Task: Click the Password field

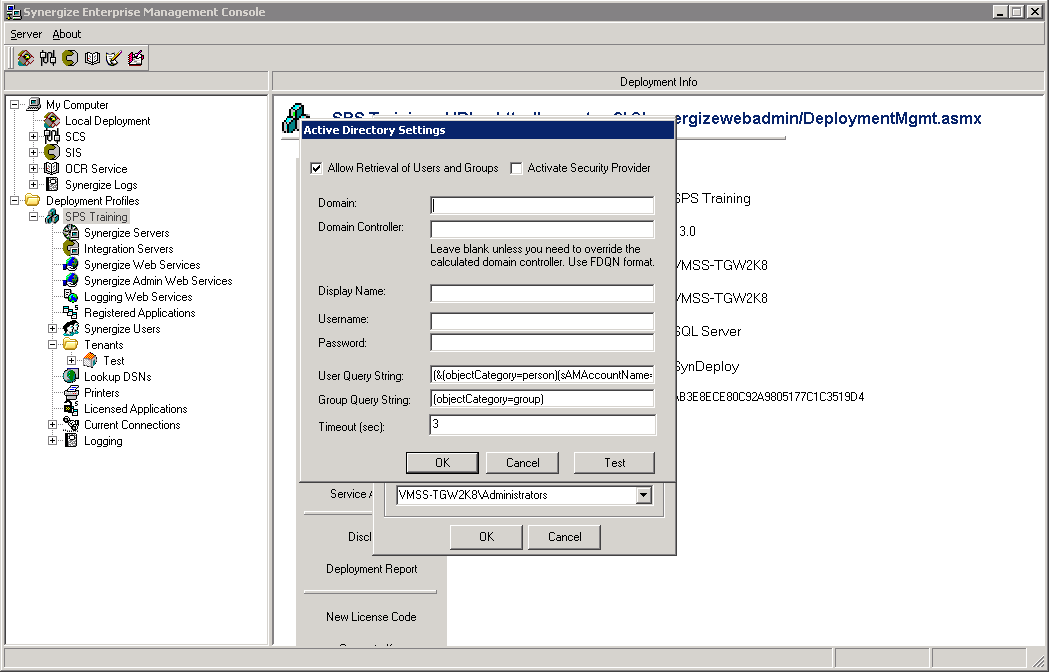Action: [542, 343]
